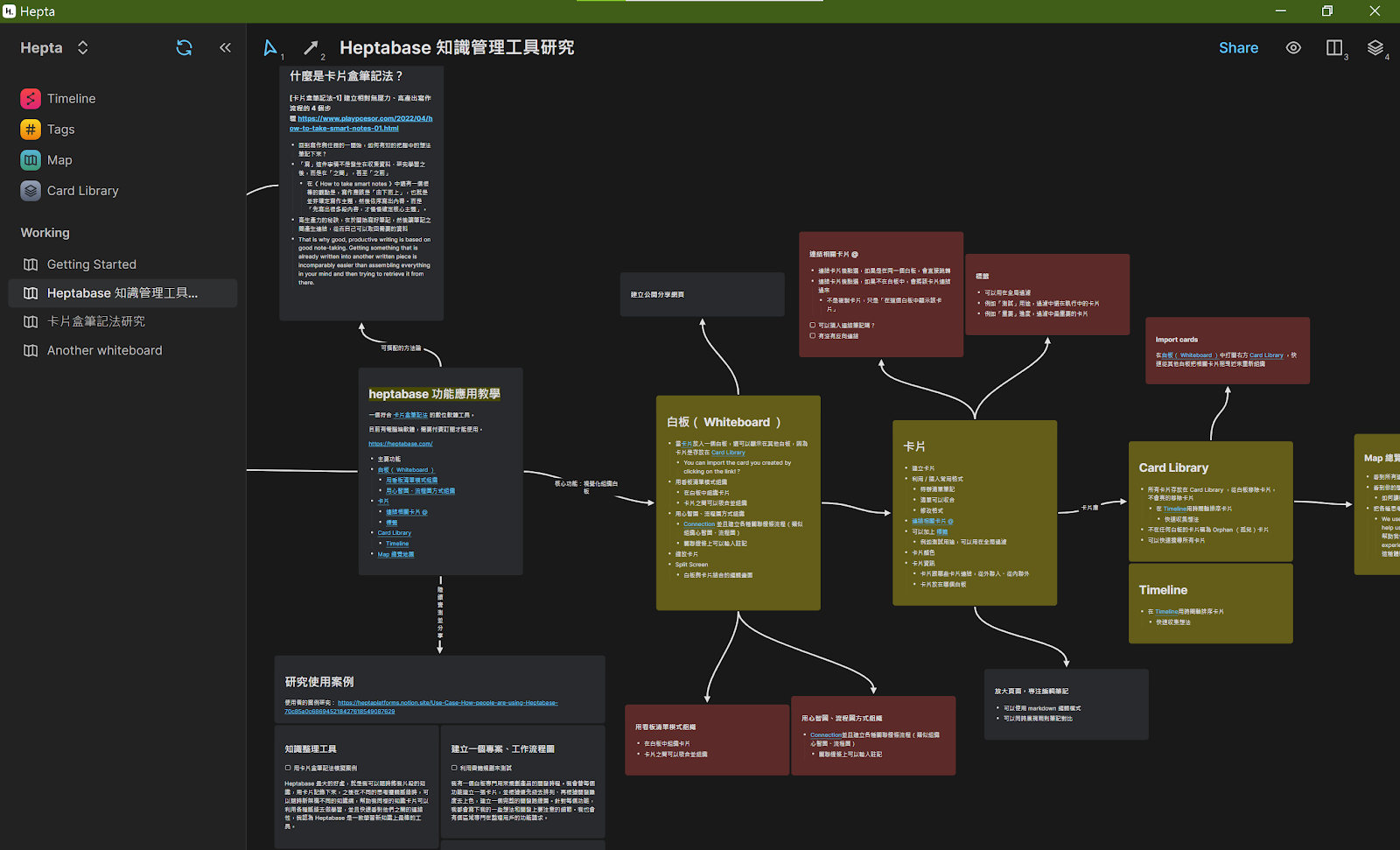Viewport: 1400px width, 850px height.
Task: Open the heptabase.com link in card
Action: point(400,444)
